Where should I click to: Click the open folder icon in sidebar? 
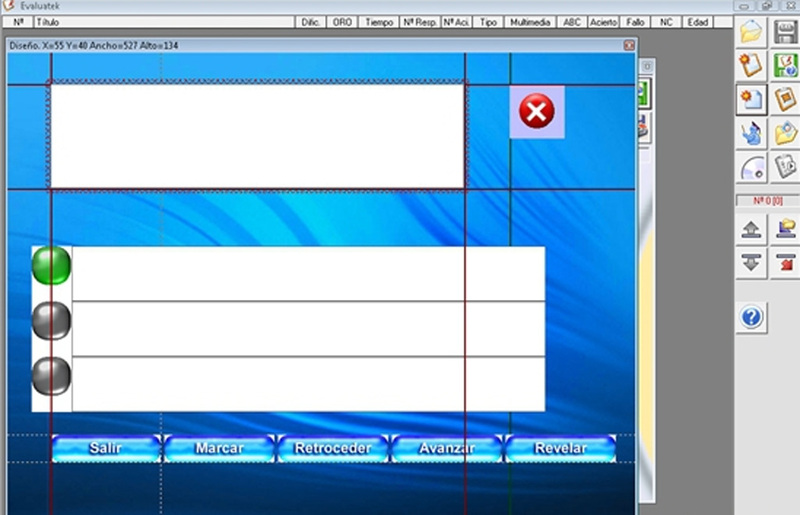pyautogui.click(x=752, y=32)
